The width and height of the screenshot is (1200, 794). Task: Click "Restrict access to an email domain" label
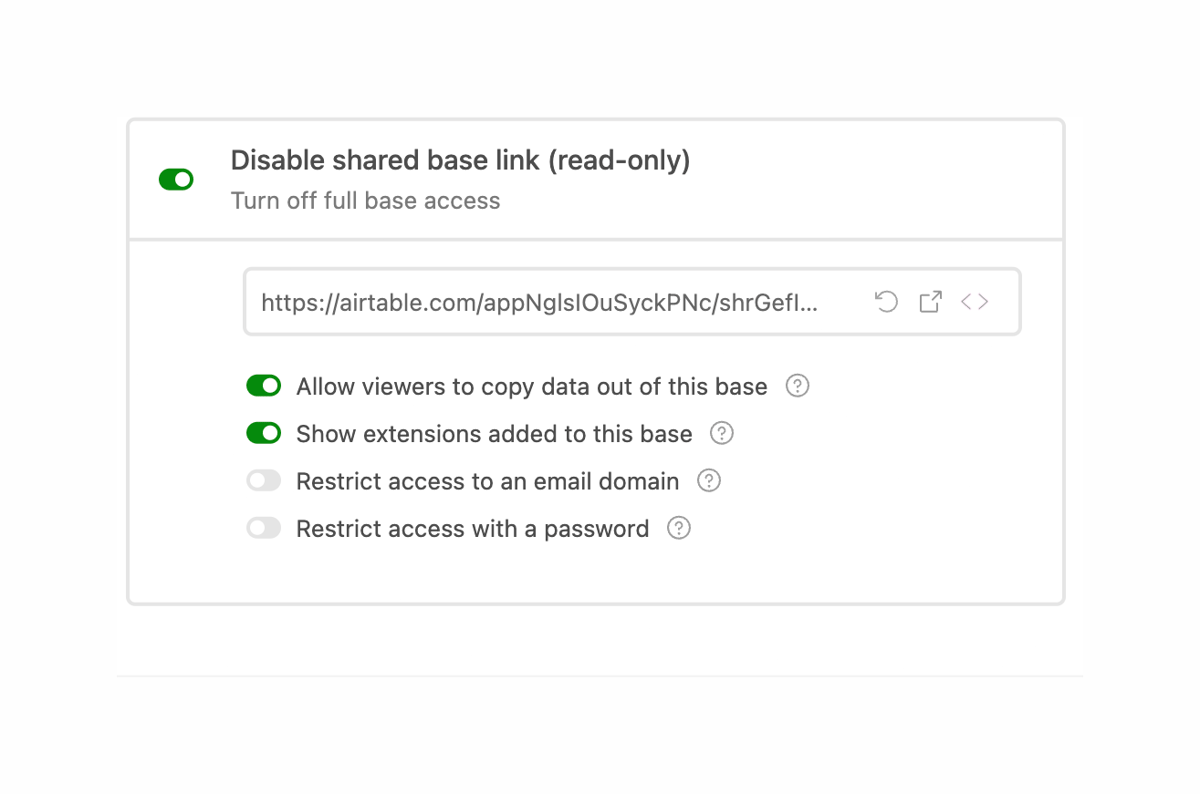485,481
